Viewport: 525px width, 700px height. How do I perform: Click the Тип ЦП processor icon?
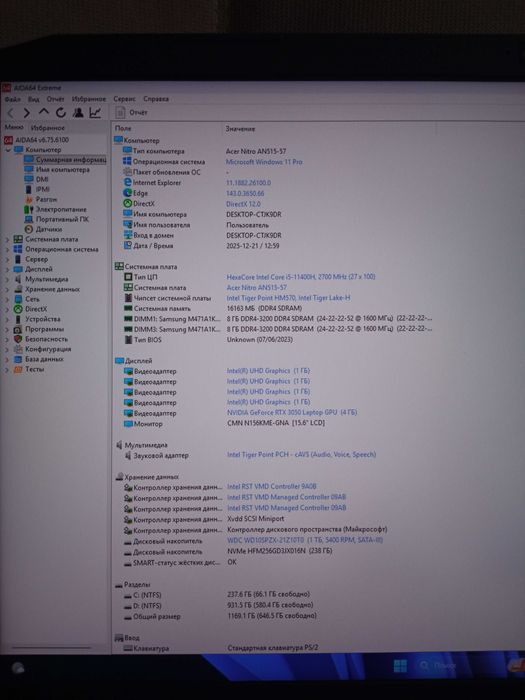[128, 277]
